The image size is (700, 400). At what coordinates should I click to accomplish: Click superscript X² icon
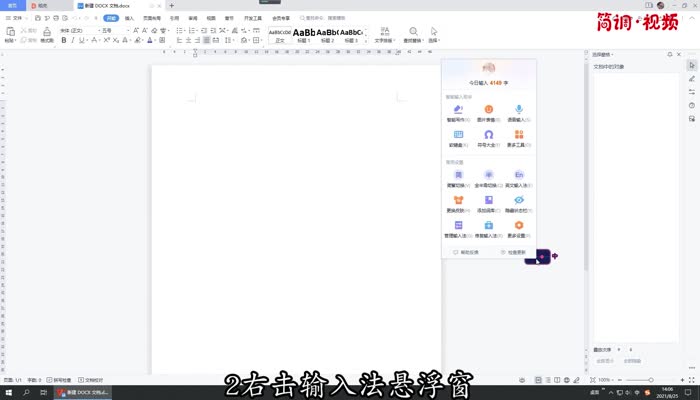click(x=107, y=40)
